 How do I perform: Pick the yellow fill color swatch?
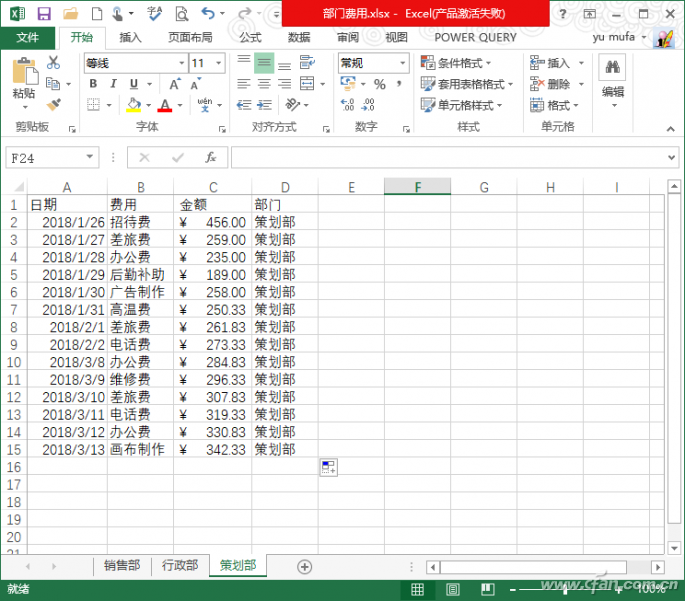click(134, 105)
